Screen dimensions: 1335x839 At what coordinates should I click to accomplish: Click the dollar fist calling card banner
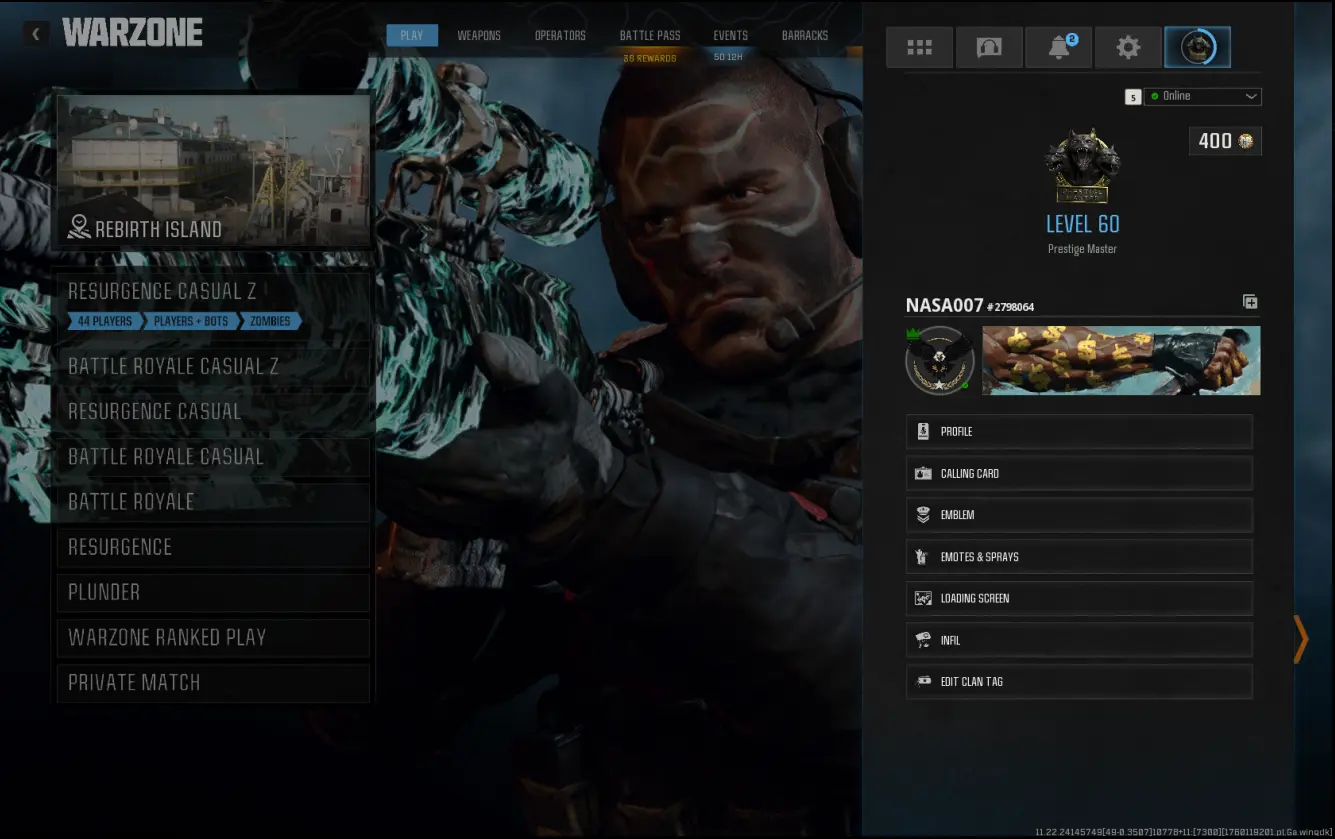coord(1121,361)
